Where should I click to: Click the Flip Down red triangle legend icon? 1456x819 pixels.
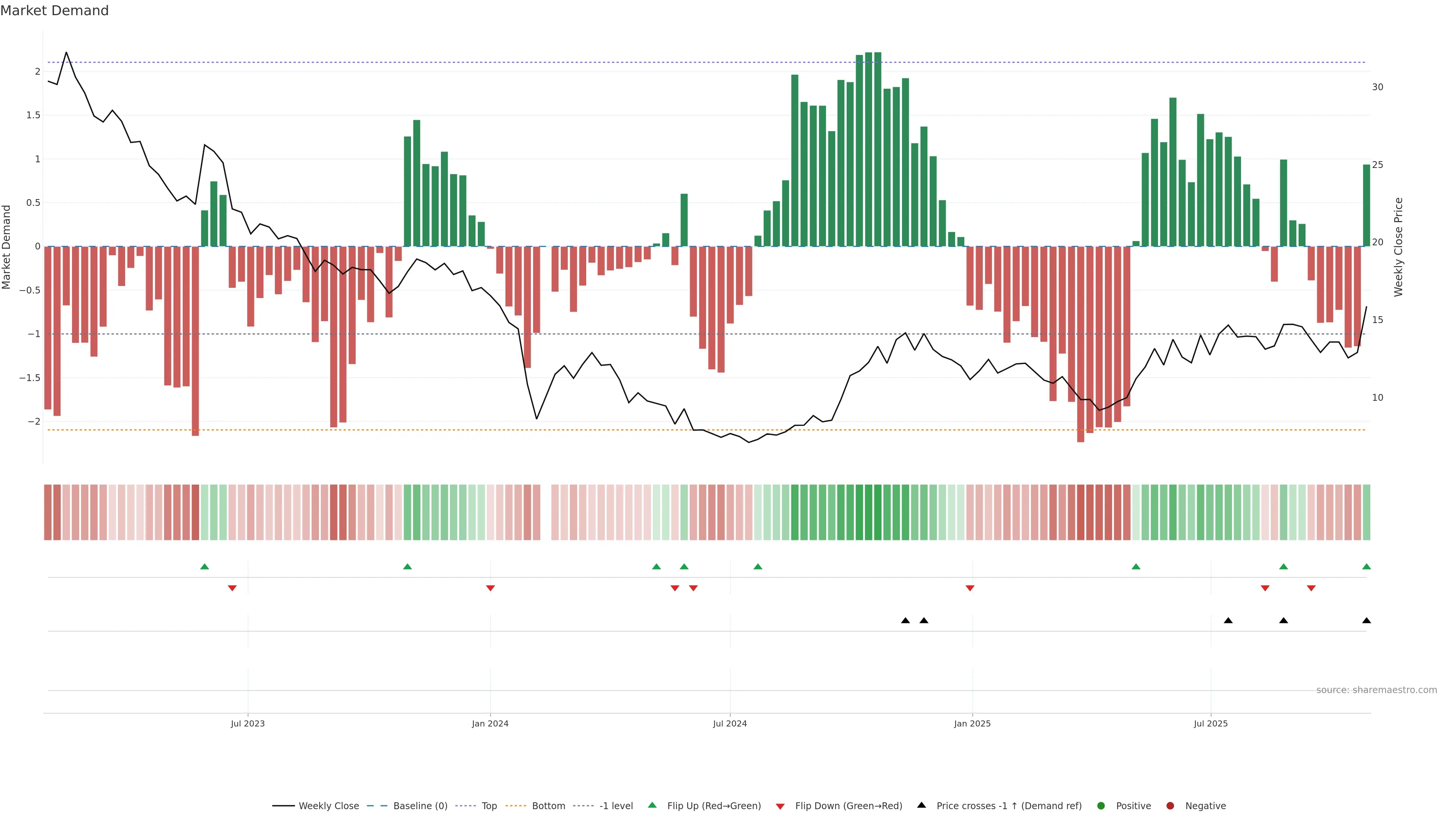[780, 806]
